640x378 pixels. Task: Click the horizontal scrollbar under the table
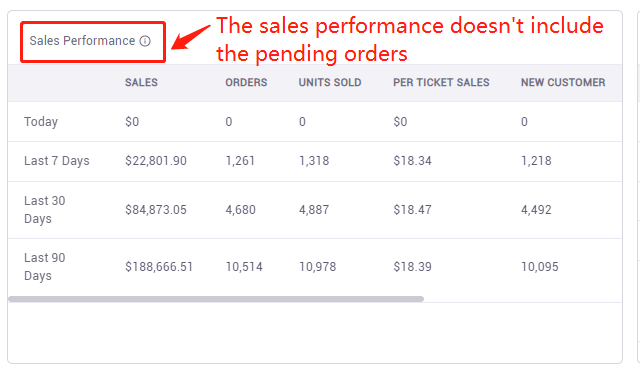(x=216, y=299)
